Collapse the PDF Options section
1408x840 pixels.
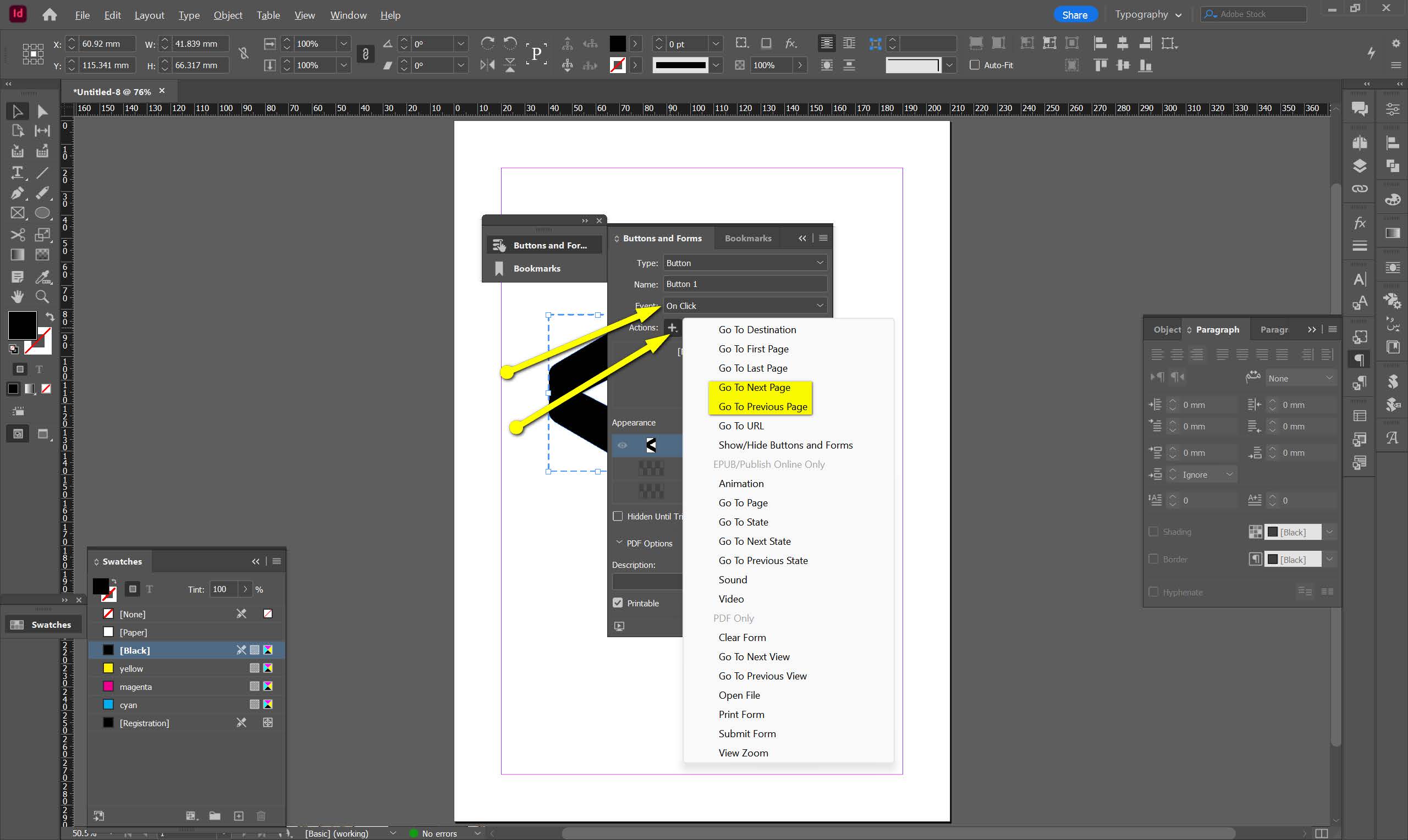(x=619, y=542)
